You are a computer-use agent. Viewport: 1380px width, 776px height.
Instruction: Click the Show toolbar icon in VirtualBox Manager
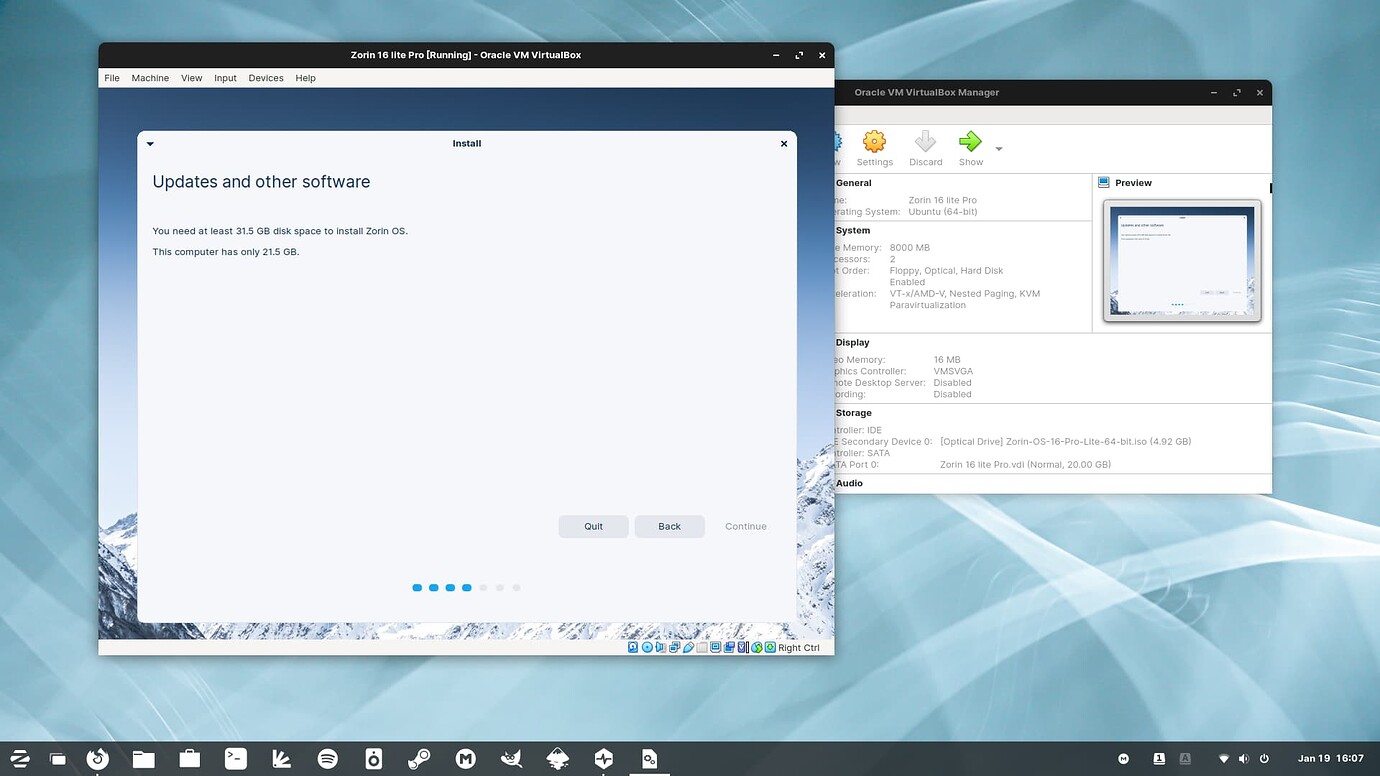970,147
